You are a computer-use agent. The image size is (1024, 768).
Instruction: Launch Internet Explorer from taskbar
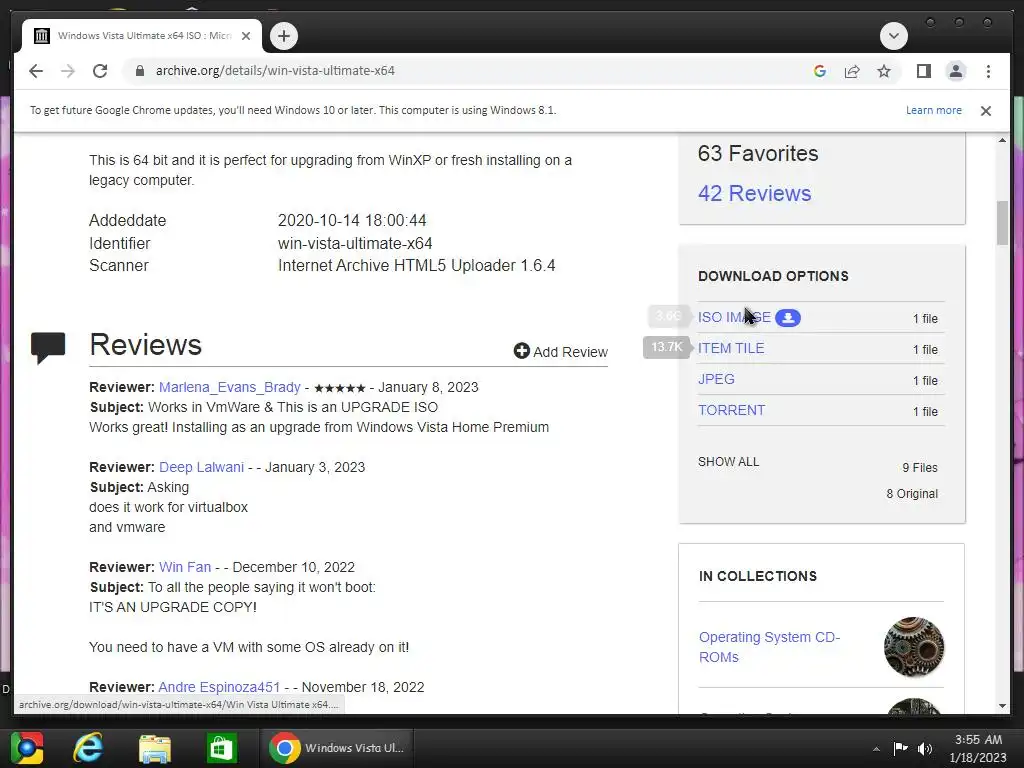(x=88, y=748)
